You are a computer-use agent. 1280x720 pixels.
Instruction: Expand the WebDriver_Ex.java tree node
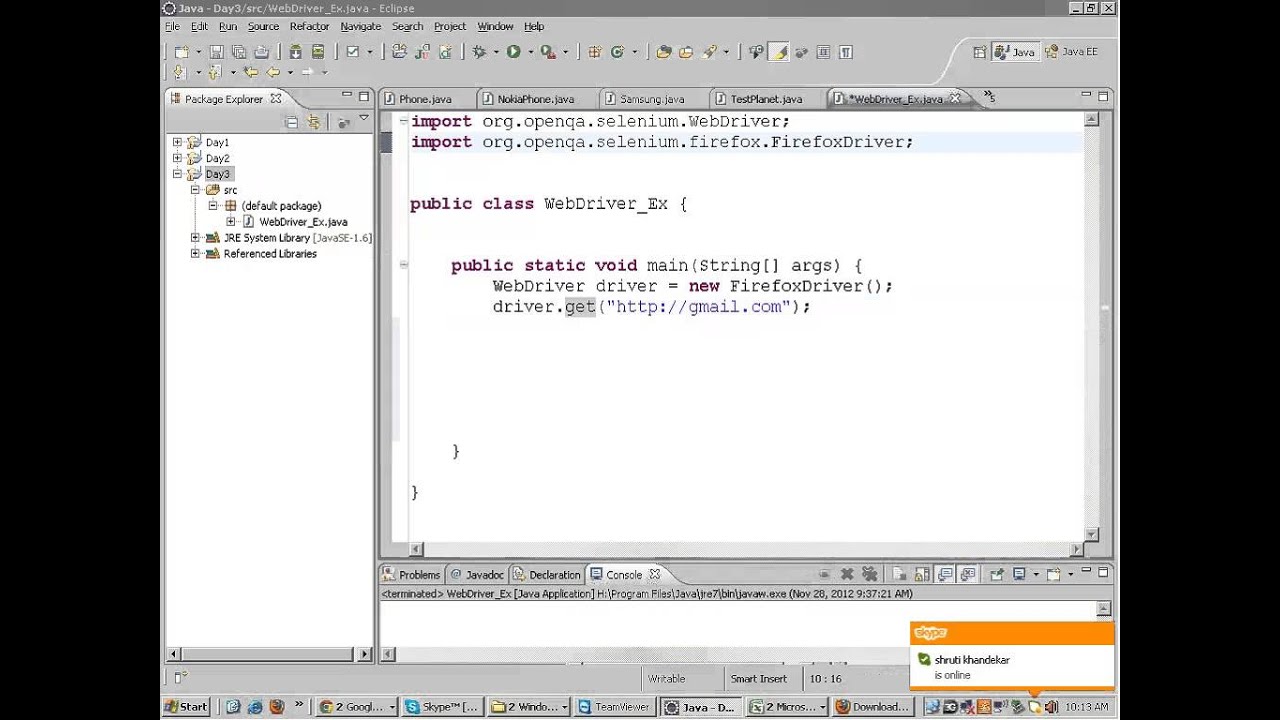point(231,221)
